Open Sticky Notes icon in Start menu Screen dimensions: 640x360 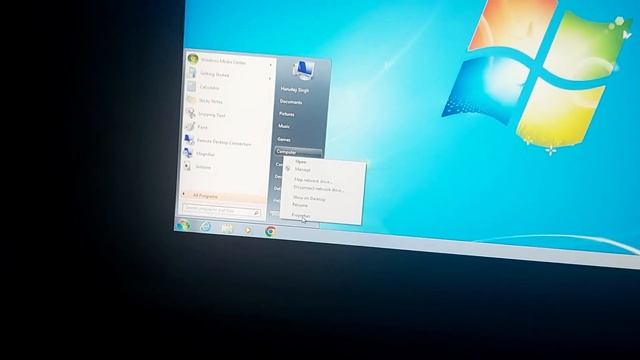[191, 100]
